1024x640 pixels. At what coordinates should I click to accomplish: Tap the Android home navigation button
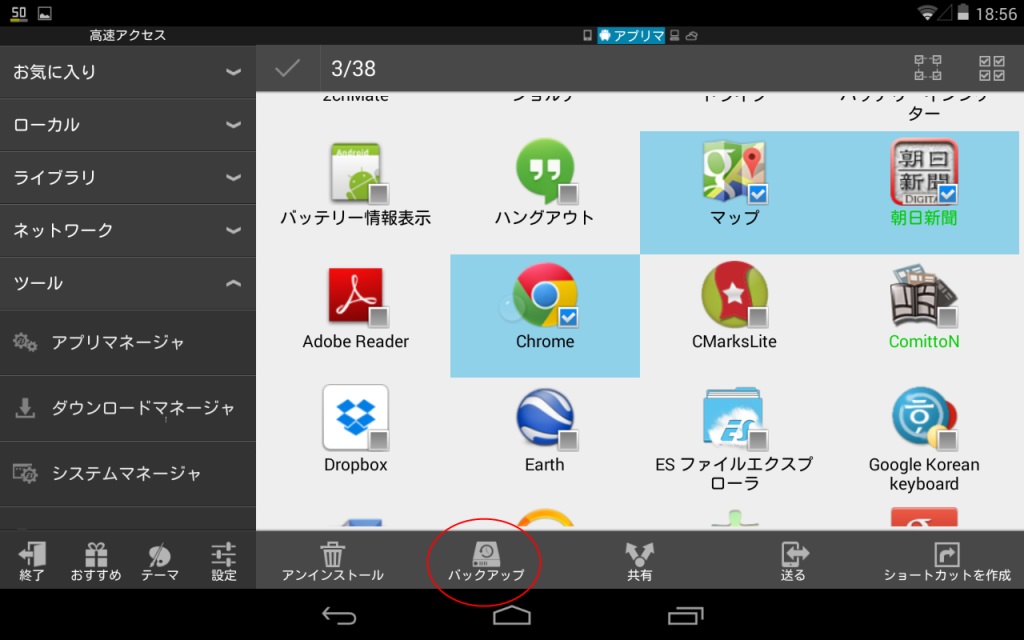coord(512,615)
